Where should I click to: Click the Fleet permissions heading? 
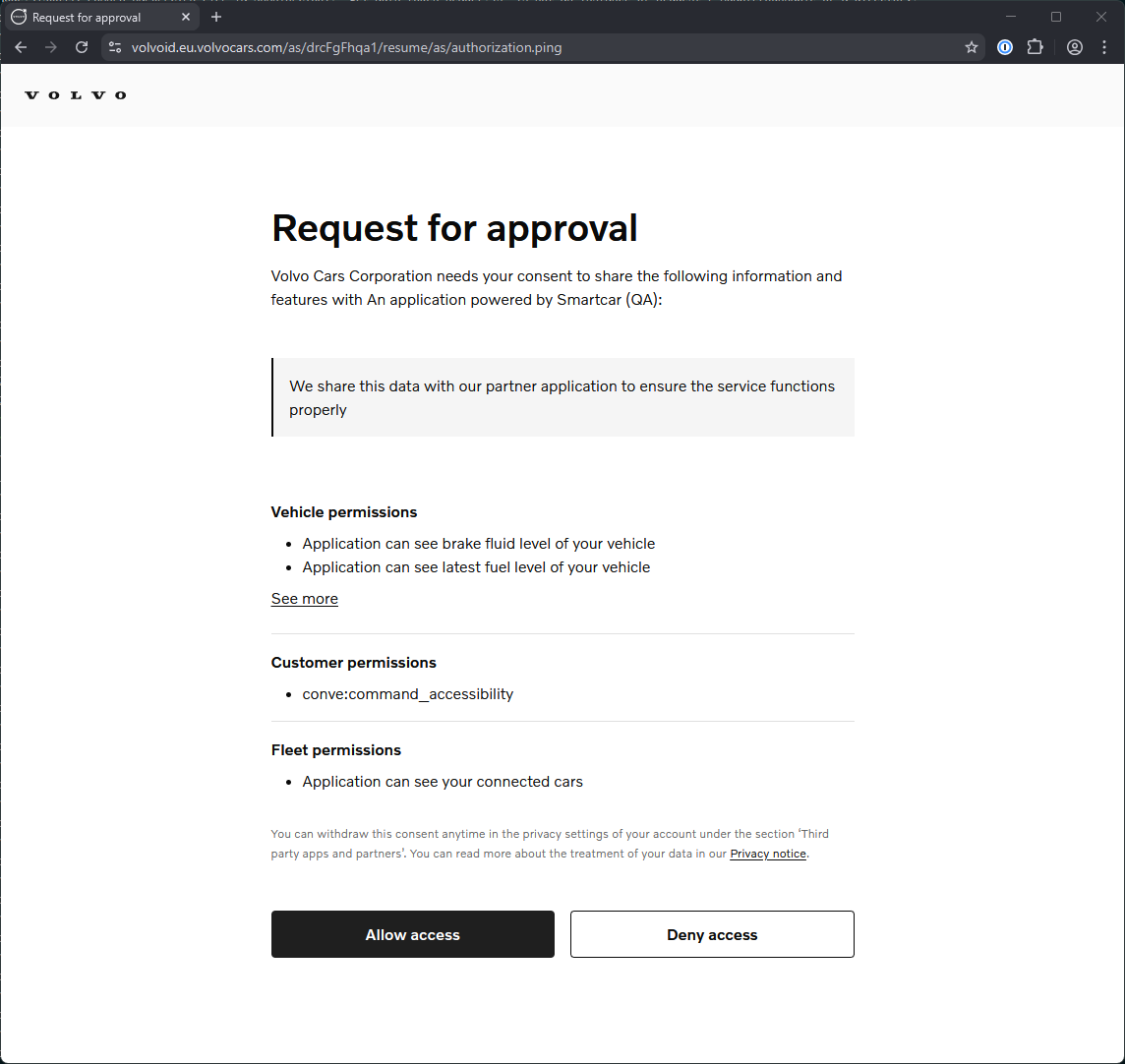coord(335,750)
